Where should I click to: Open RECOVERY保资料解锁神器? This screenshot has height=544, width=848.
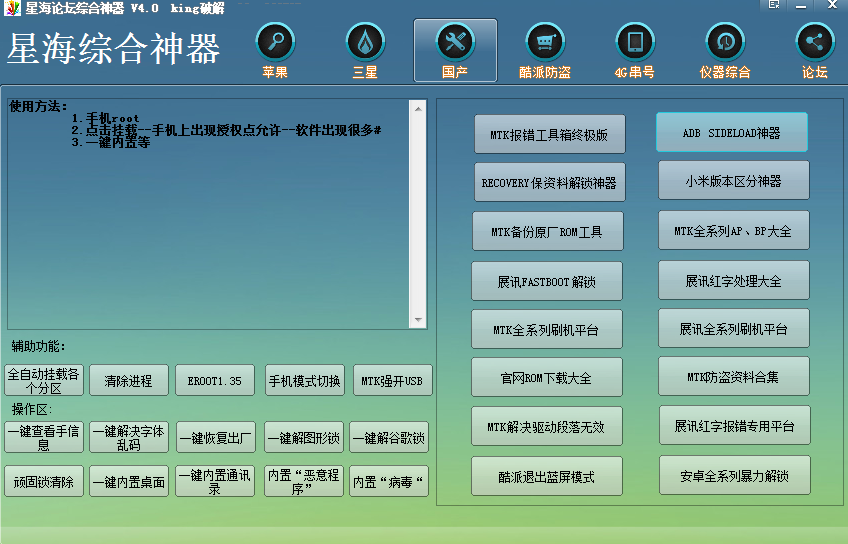(x=549, y=182)
